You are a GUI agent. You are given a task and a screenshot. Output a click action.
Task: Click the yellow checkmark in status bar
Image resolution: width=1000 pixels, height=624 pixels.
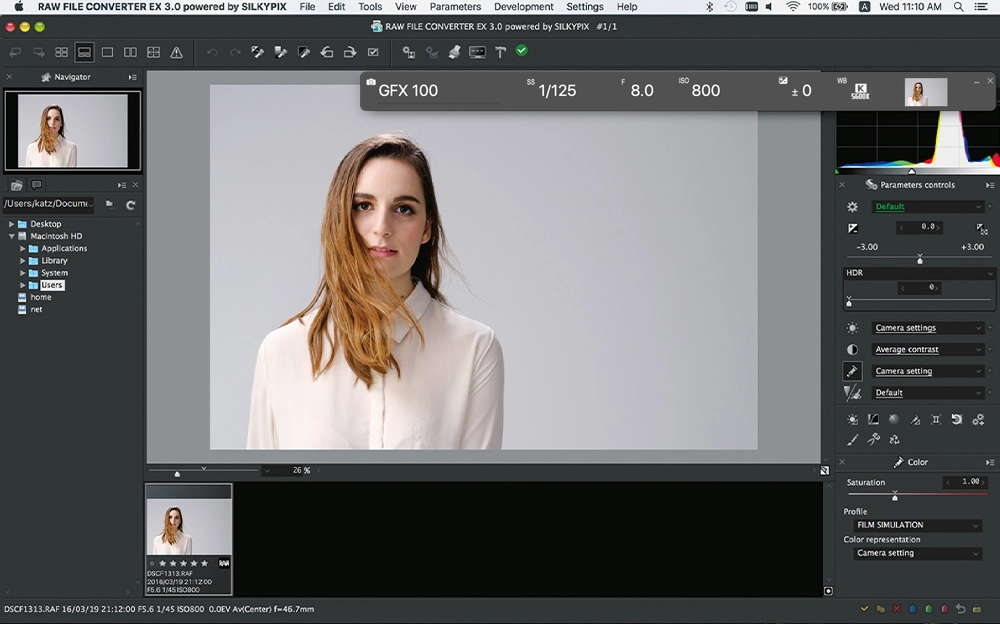[x=864, y=609]
